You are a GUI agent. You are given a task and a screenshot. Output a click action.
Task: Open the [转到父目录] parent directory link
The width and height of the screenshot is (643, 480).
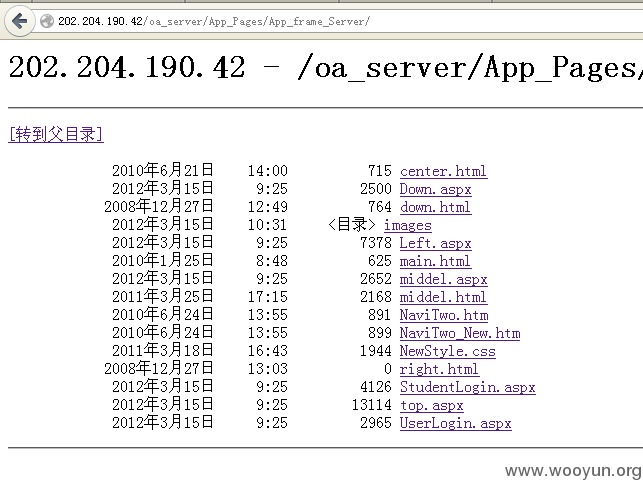(56, 134)
